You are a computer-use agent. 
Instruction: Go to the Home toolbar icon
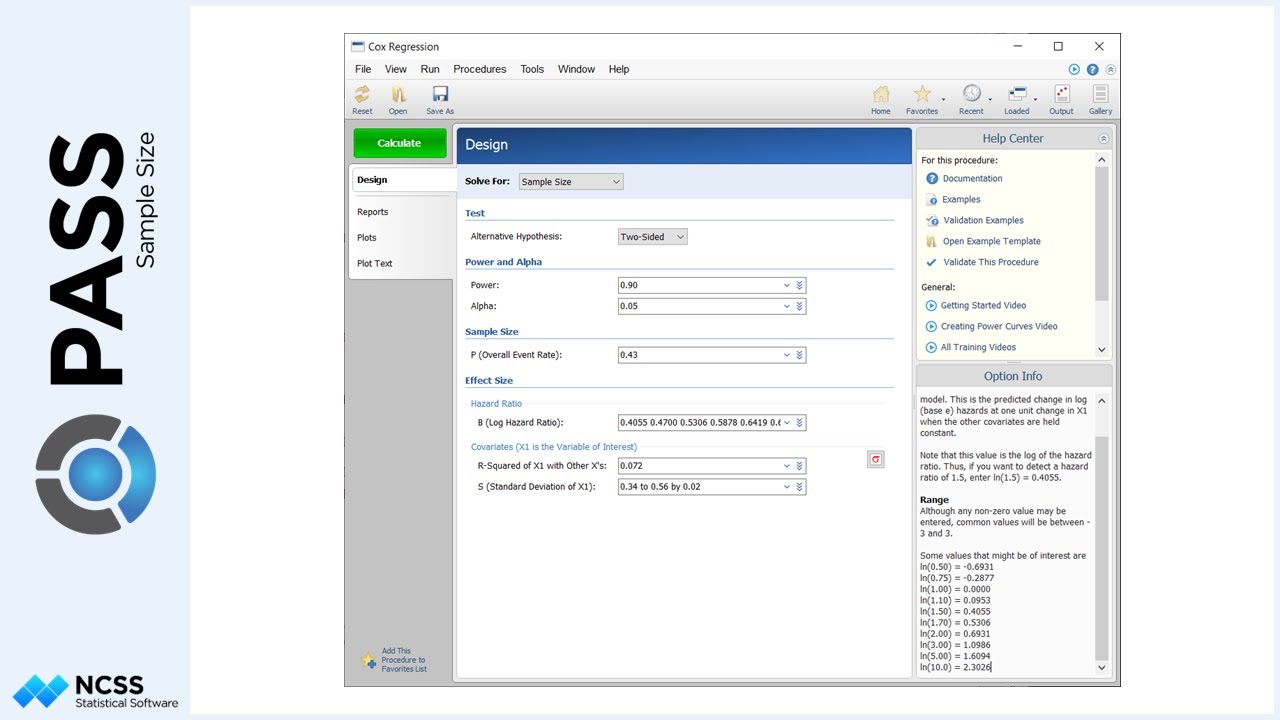(x=881, y=94)
